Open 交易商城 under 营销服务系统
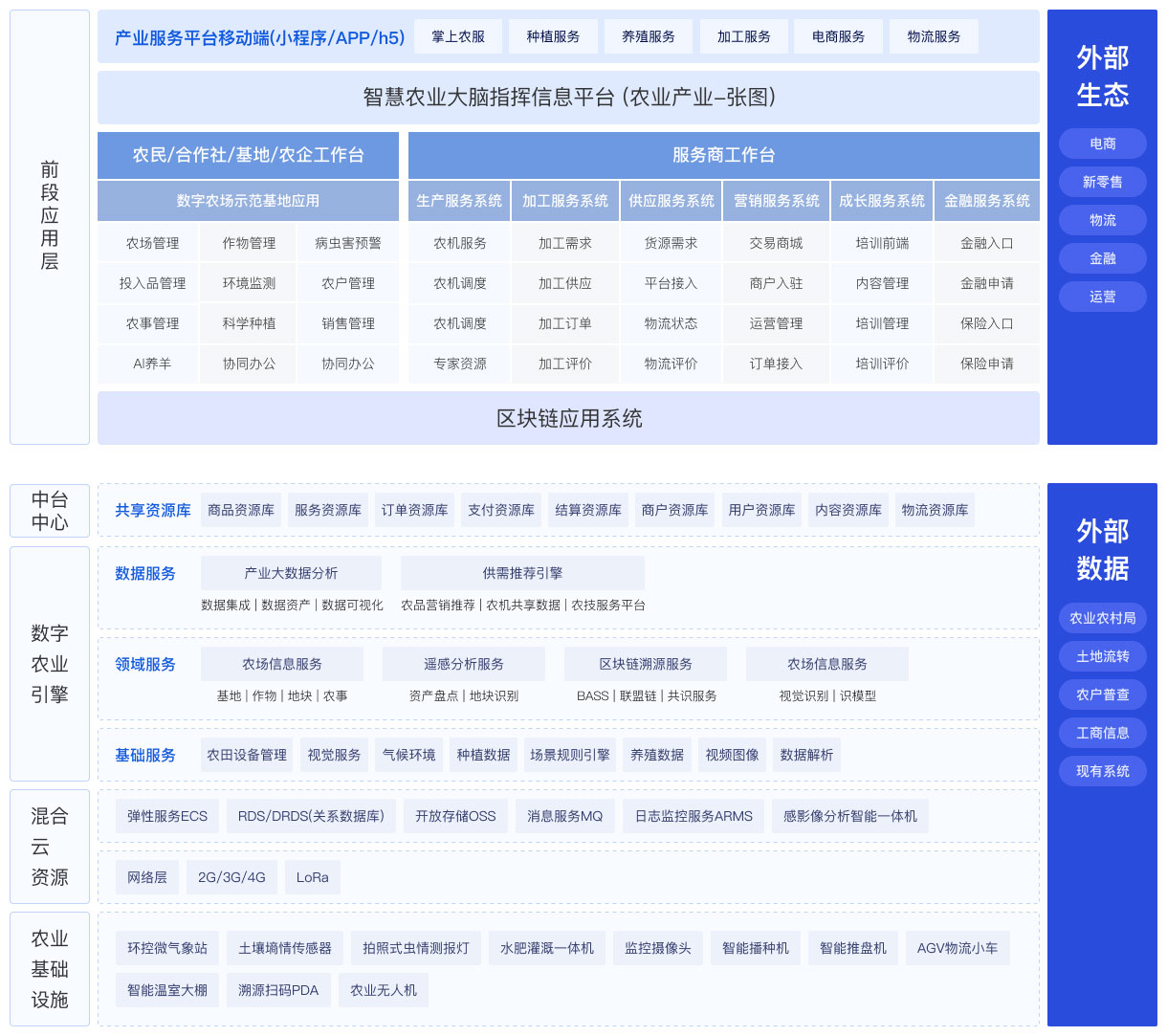 (x=776, y=243)
